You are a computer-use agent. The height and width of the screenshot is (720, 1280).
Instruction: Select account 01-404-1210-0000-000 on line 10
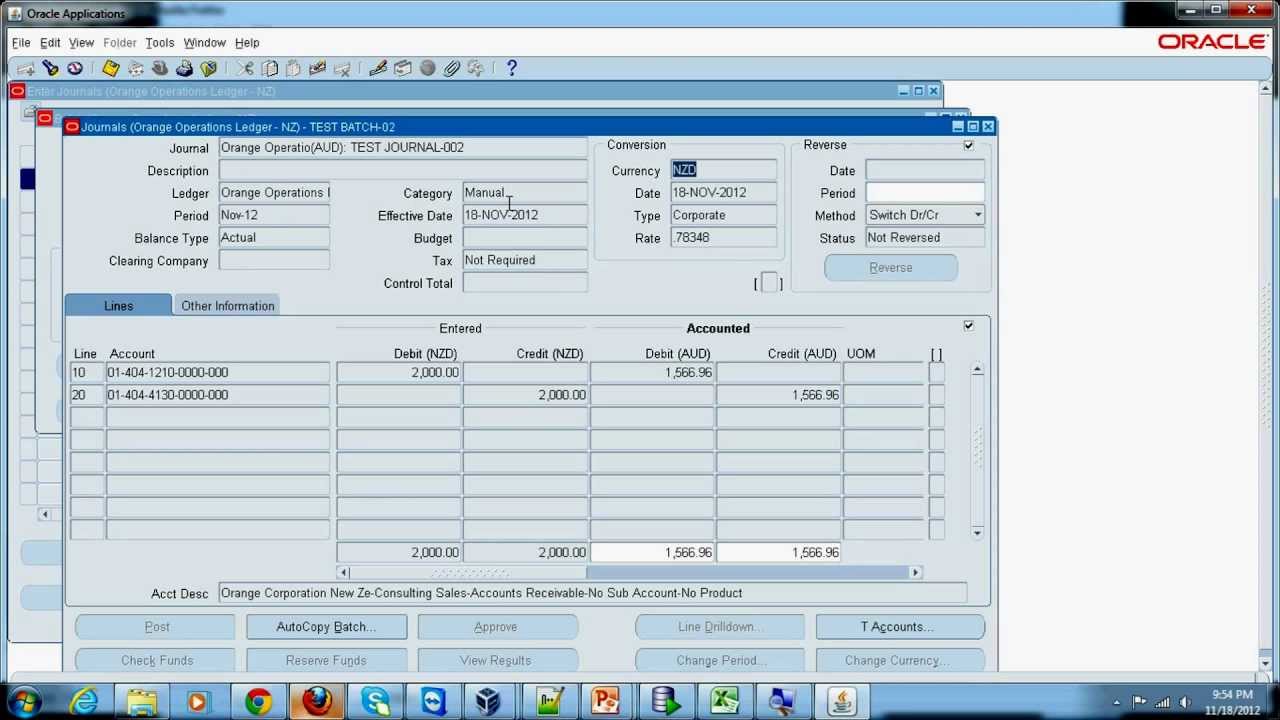click(x=218, y=372)
